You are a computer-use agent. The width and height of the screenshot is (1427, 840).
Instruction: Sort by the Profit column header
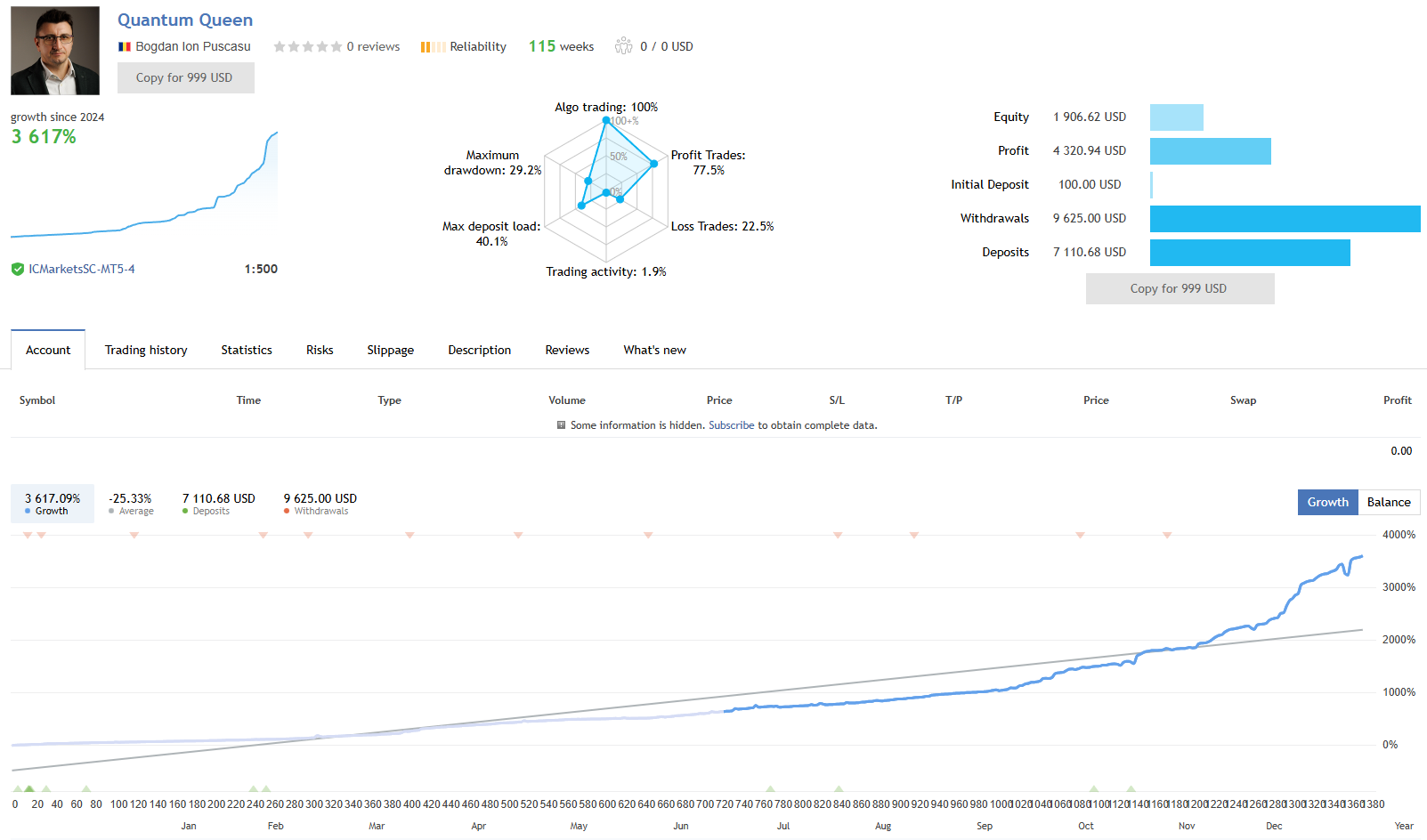pyautogui.click(x=1397, y=400)
